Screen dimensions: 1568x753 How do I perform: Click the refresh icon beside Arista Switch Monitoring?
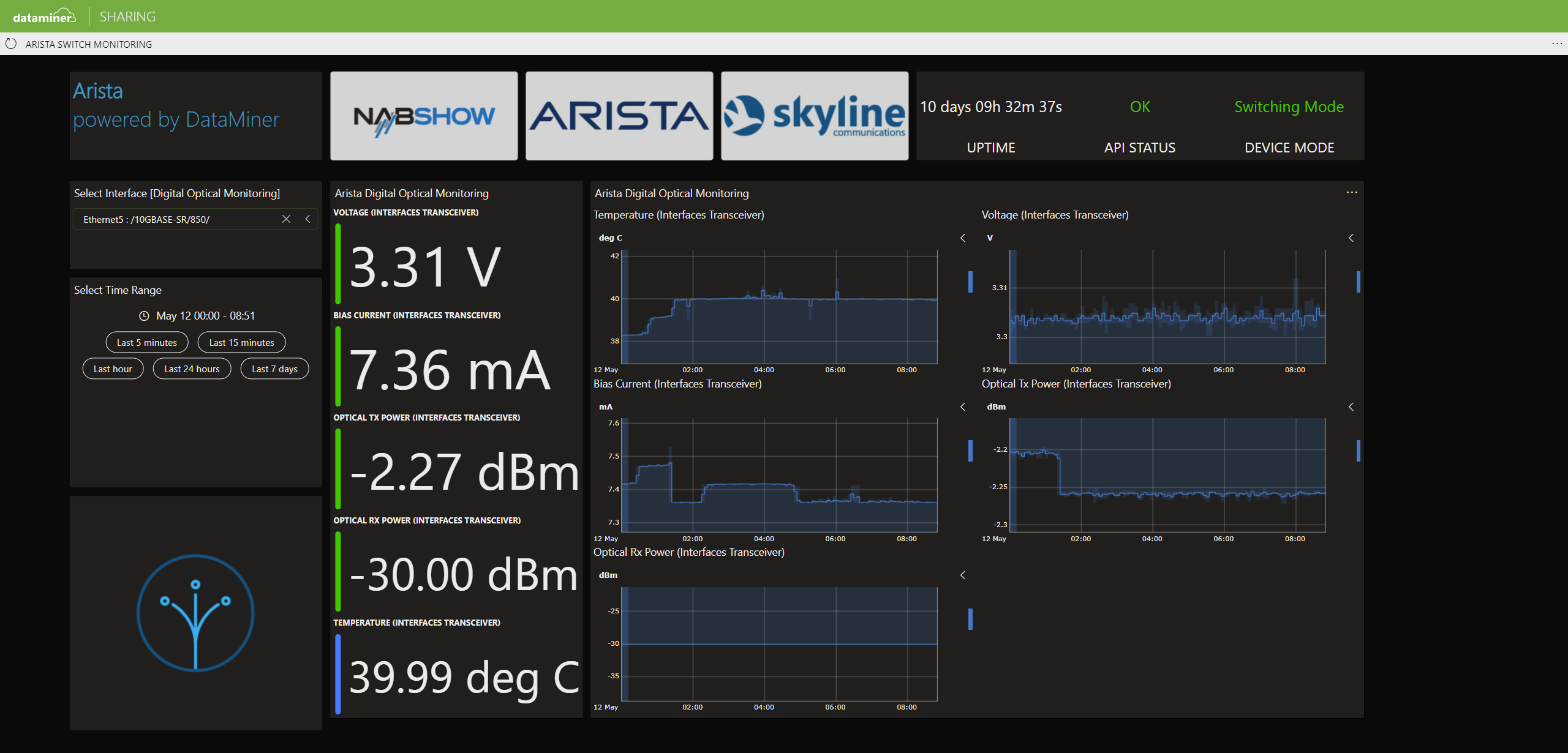point(10,44)
